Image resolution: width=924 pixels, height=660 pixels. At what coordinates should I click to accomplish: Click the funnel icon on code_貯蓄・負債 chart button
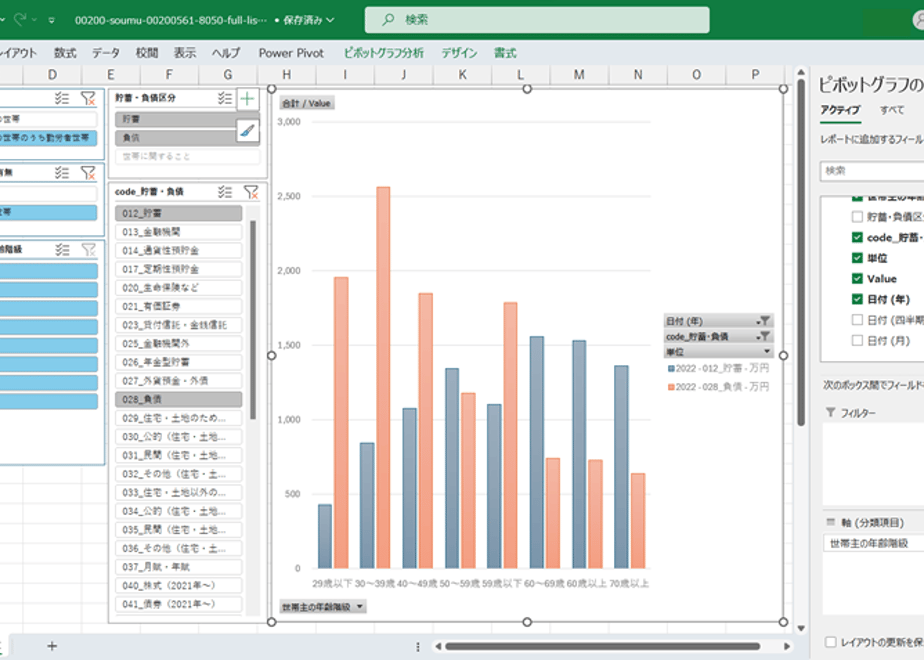tap(764, 336)
